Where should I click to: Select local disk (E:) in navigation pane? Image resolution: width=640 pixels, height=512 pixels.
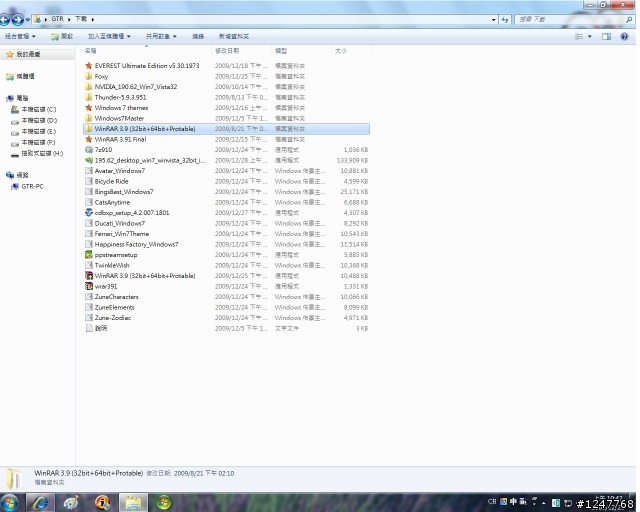(x=33, y=131)
